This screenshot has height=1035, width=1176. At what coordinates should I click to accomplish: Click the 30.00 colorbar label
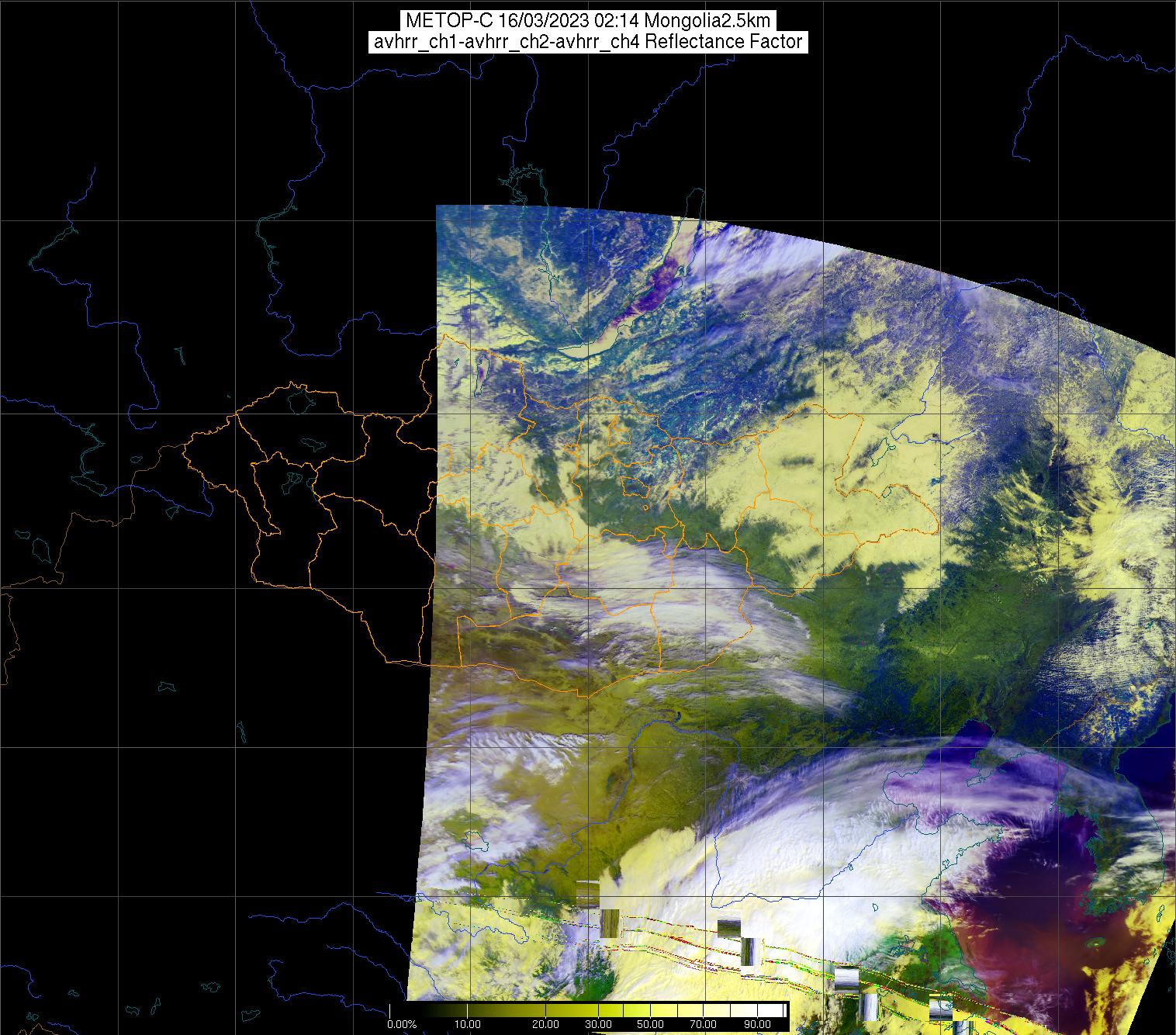coord(599,1025)
